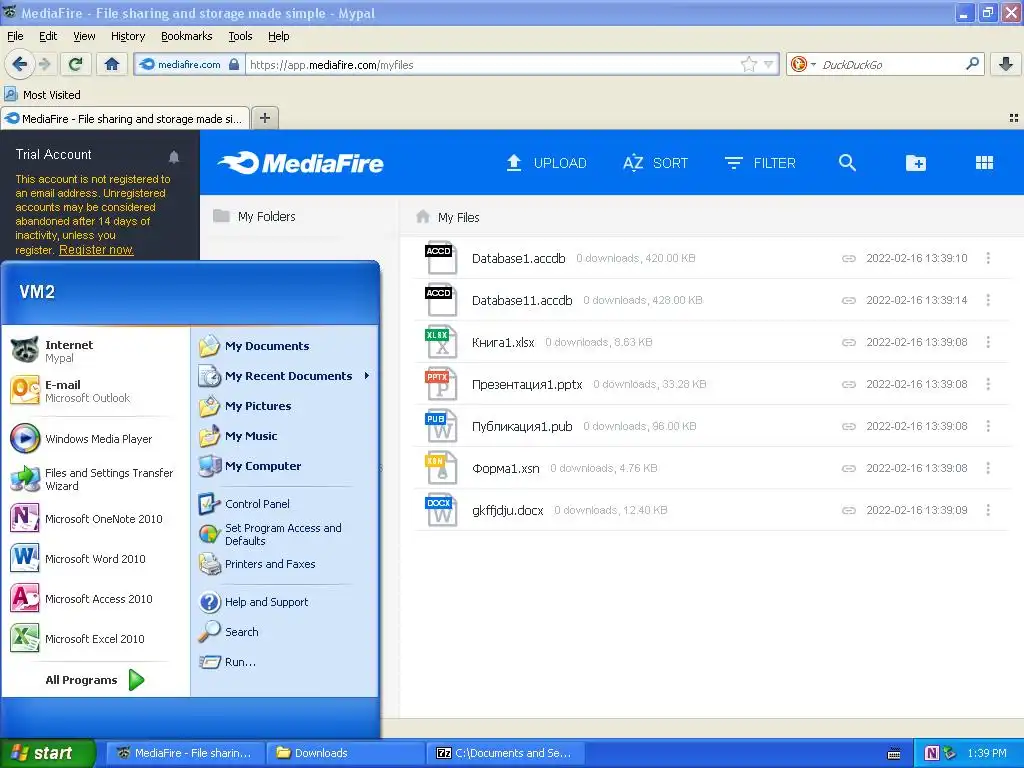The image size is (1024, 768).
Task: Click the PPTX file icon of Презентация1.pptx
Action: (x=441, y=384)
